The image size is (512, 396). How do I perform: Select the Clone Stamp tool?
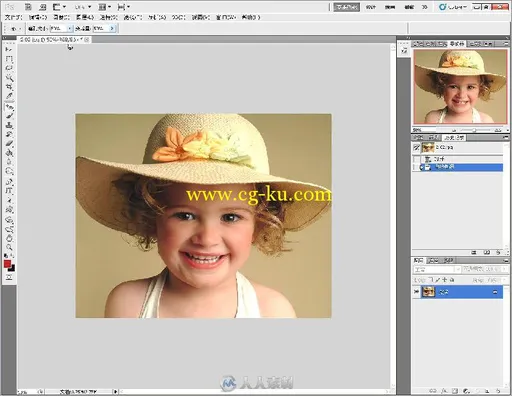[x=9, y=125]
